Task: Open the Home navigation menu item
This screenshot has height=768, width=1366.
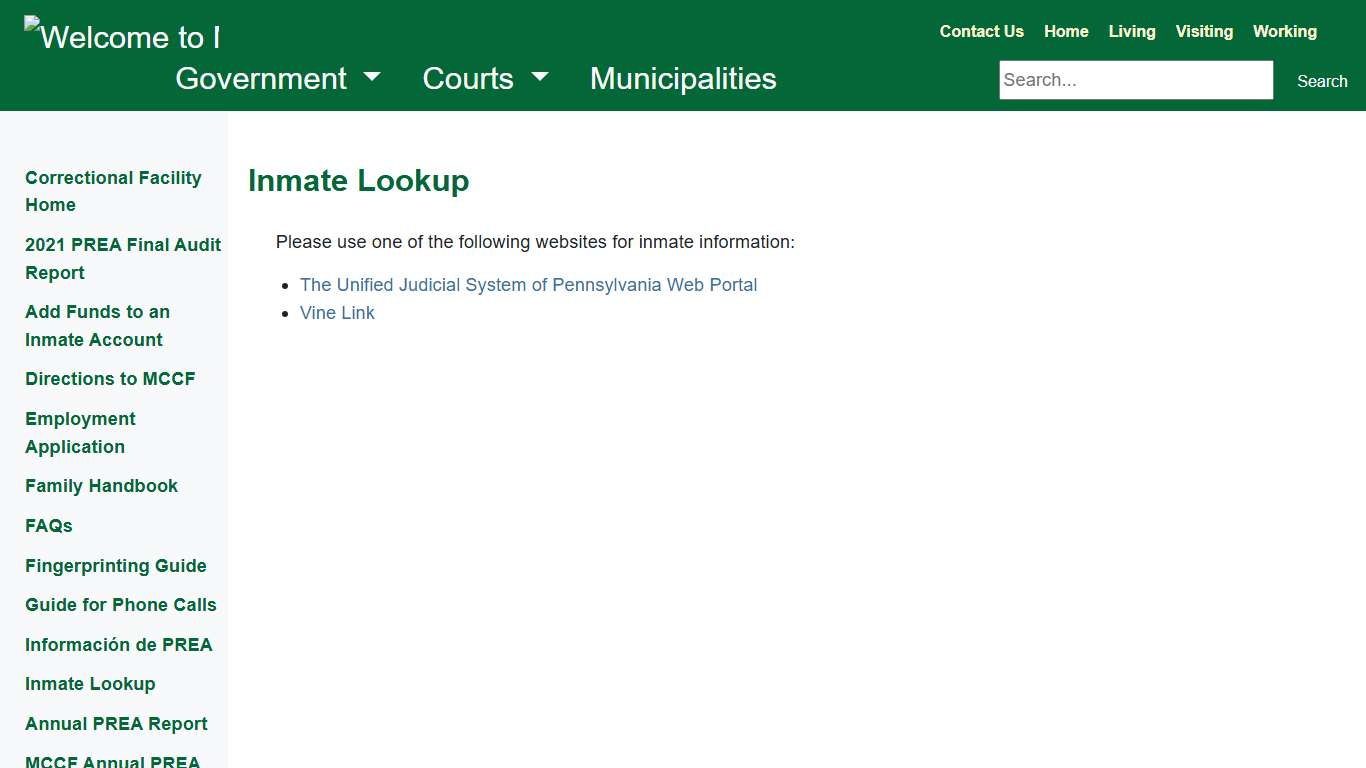Action: tap(1066, 31)
